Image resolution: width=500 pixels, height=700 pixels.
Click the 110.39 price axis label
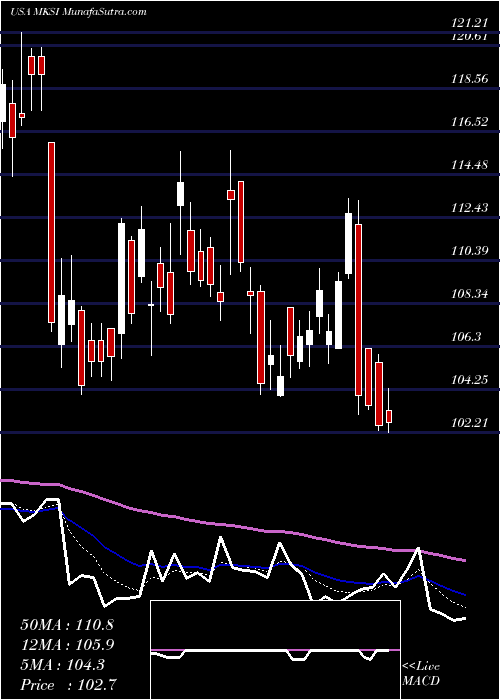click(x=470, y=251)
